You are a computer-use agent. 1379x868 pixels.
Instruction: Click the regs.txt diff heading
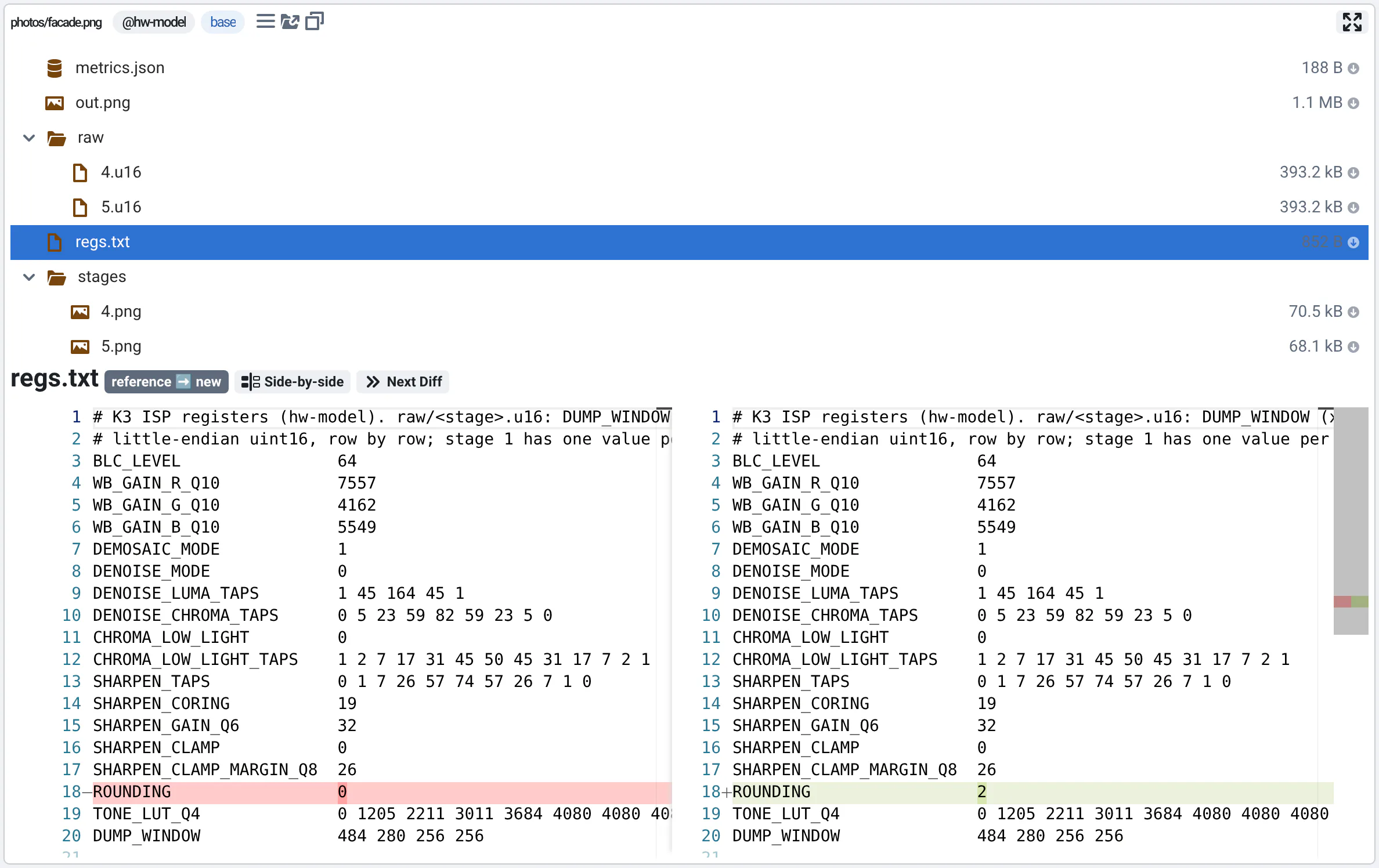coord(55,379)
